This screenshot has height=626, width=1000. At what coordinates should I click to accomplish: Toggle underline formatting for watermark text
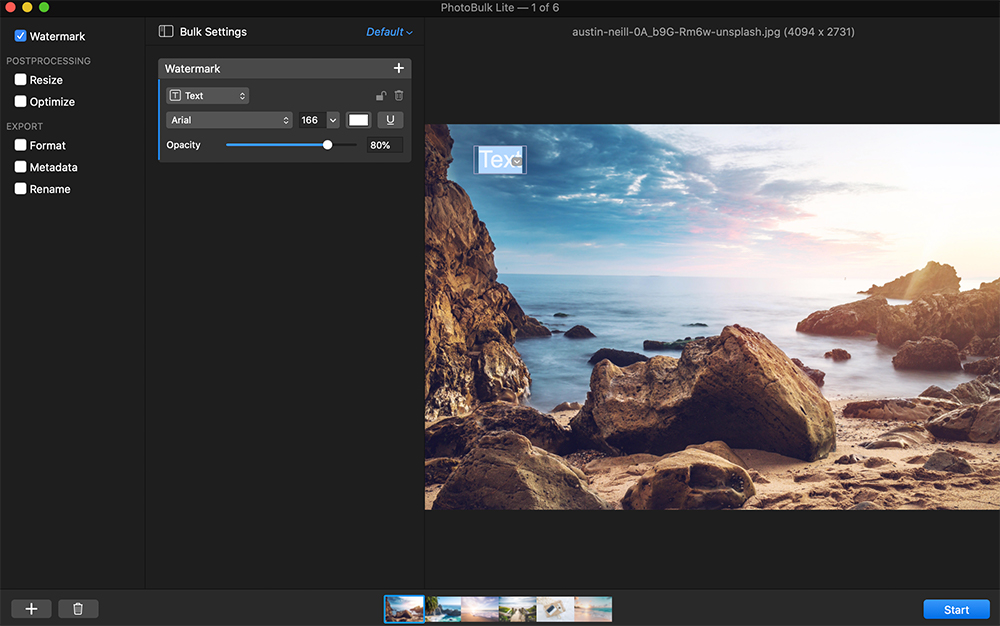pyautogui.click(x=389, y=119)
